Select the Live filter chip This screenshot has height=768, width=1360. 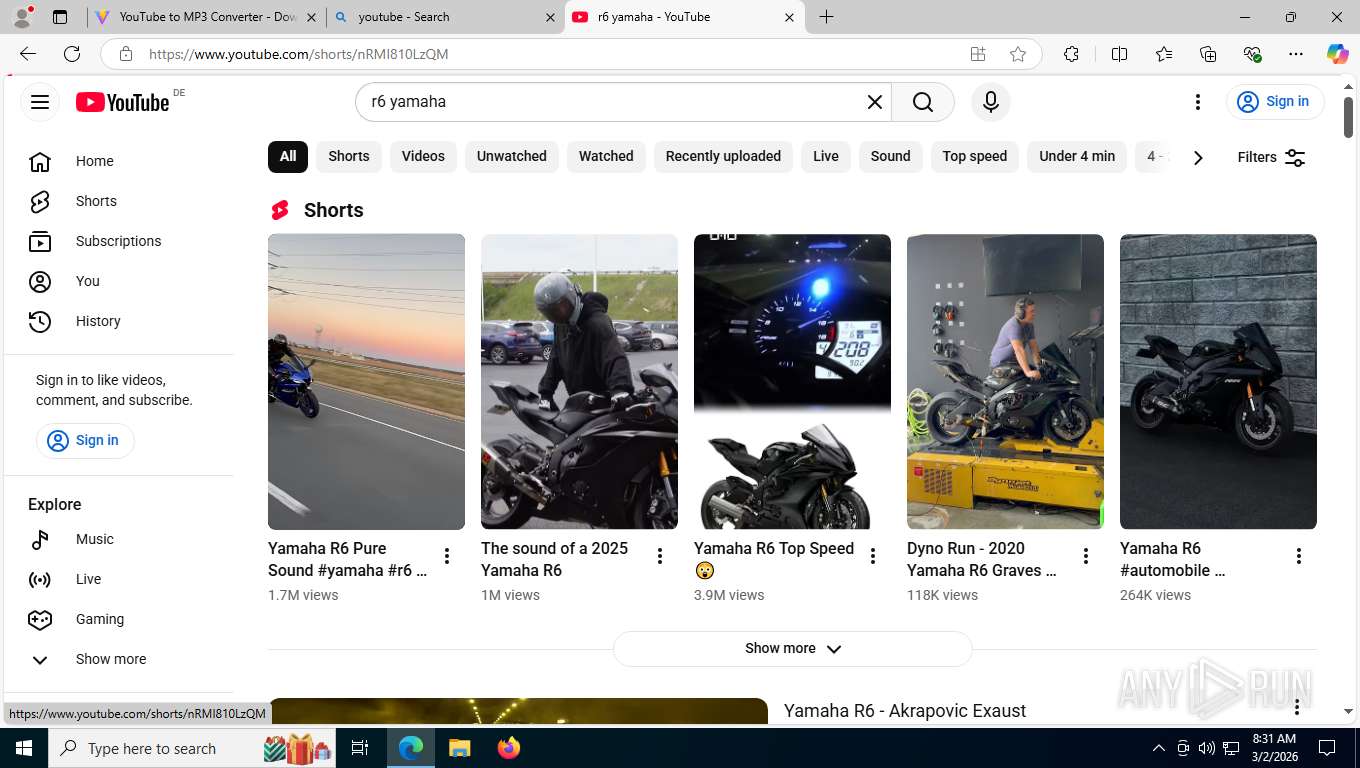(826, 156)
